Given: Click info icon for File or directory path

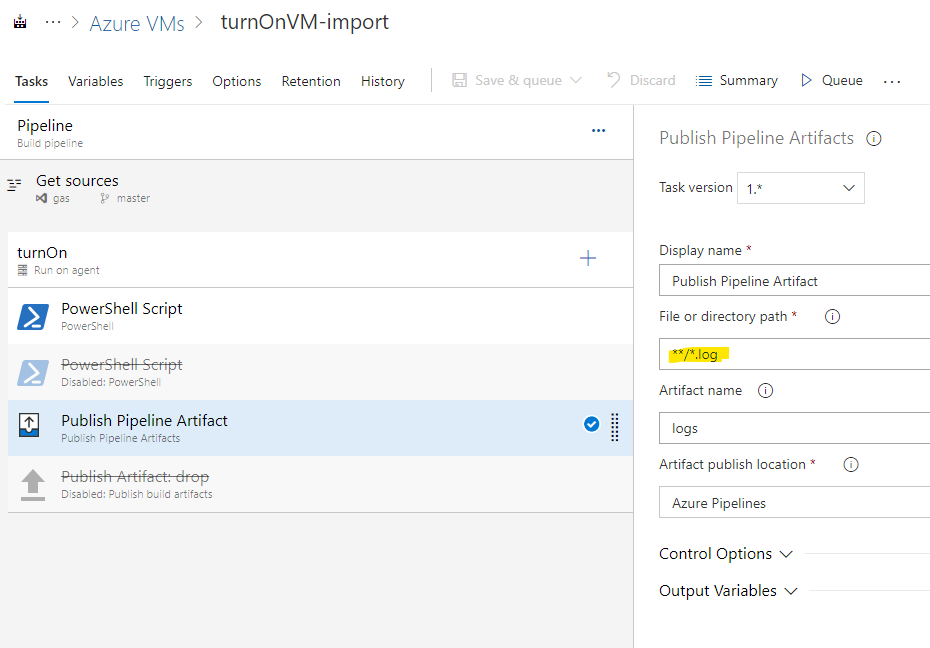Looking at the screenshot, I should point(832,317).
